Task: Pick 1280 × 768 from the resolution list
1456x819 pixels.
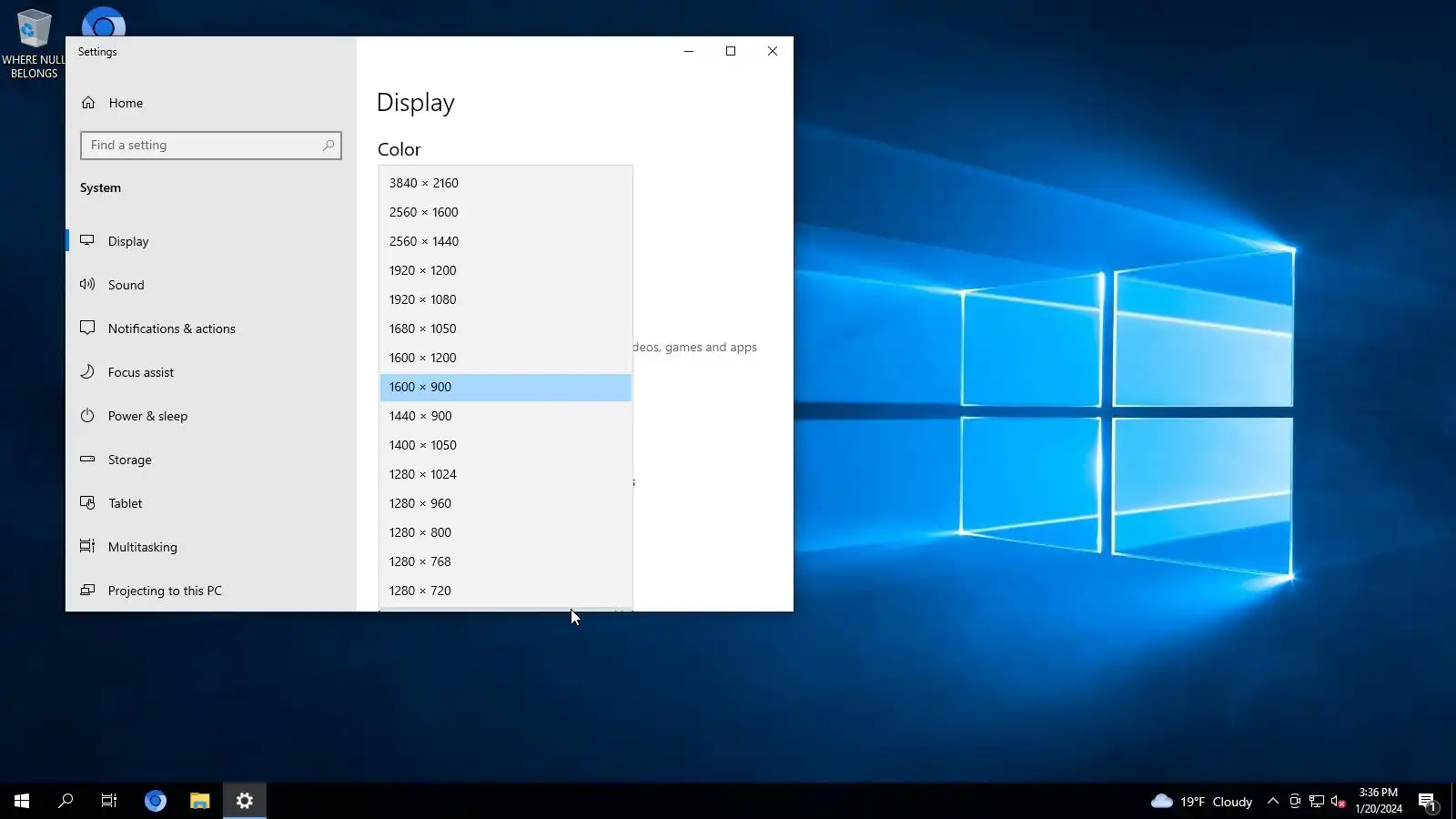Action: [x=506, y=561]
